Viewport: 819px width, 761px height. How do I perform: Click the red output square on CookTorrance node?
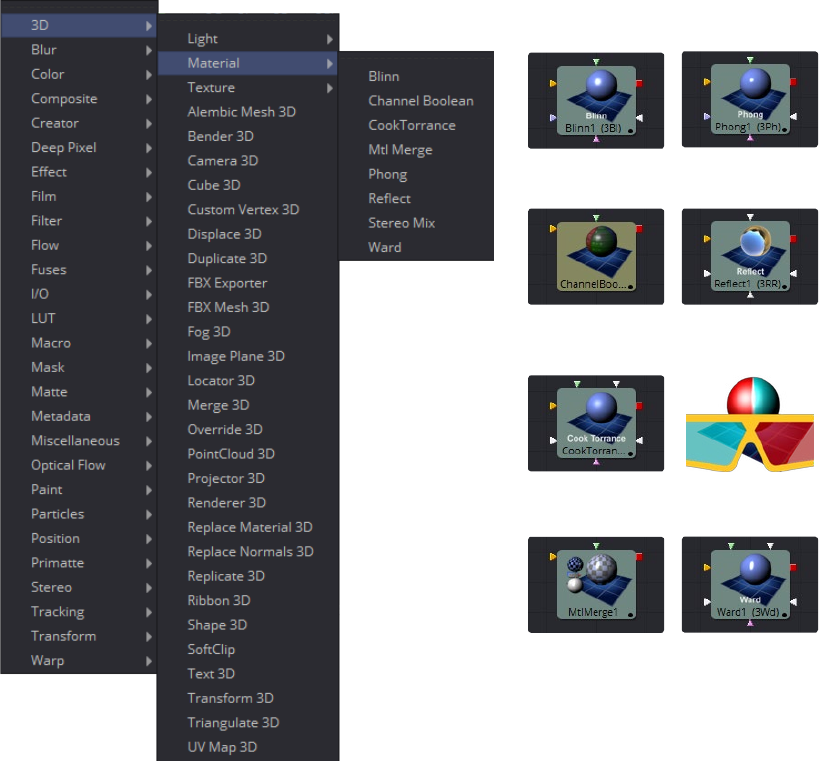[639, 406]
